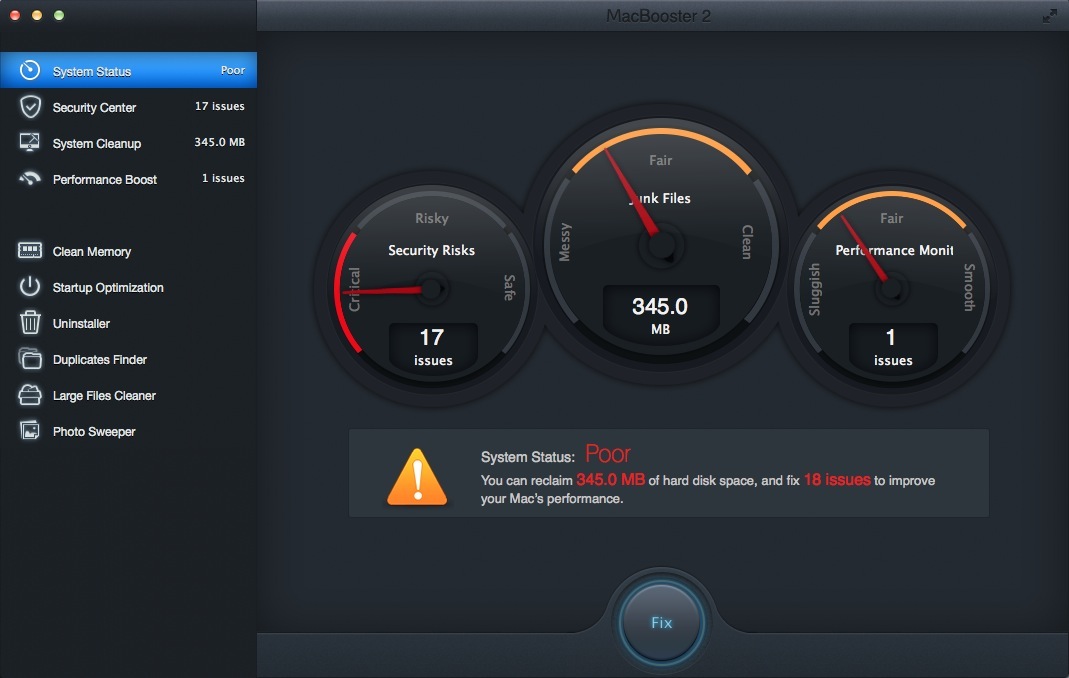The image size is (1069, 678).
Task: Click the Performance Monitor gauge dial
Action: pyautogui.click(x=891, y=289)
